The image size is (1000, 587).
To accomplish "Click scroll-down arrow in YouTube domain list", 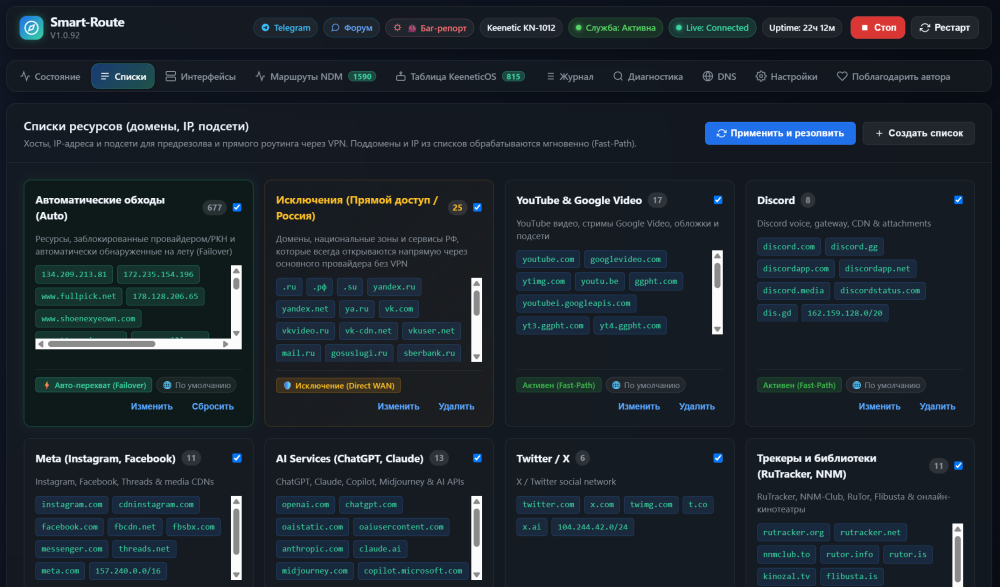I will tap(717, 329).
